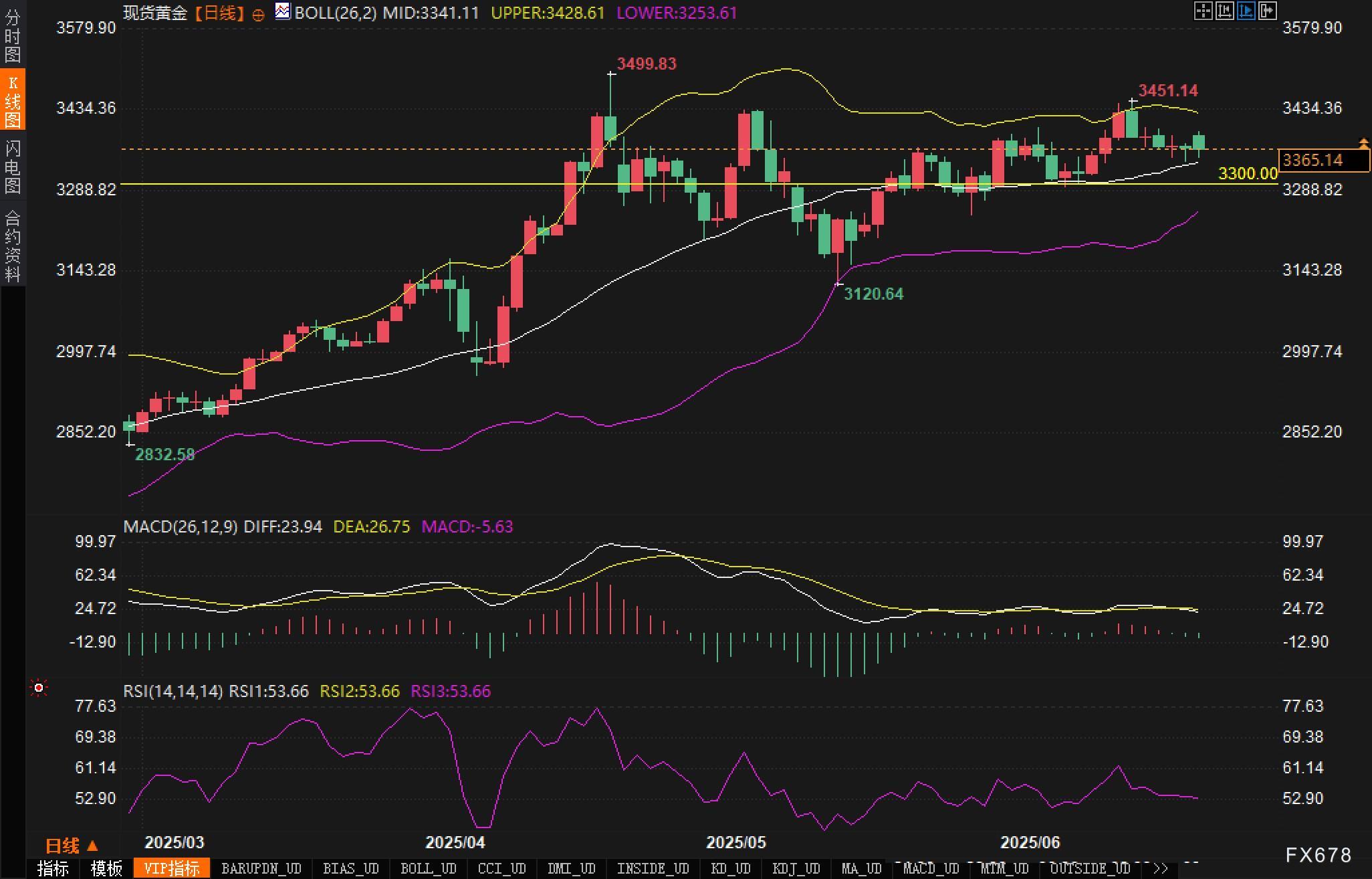Select the VIP指标 tab
Viewport: 1372px width, 879px height.
[172, 868]
